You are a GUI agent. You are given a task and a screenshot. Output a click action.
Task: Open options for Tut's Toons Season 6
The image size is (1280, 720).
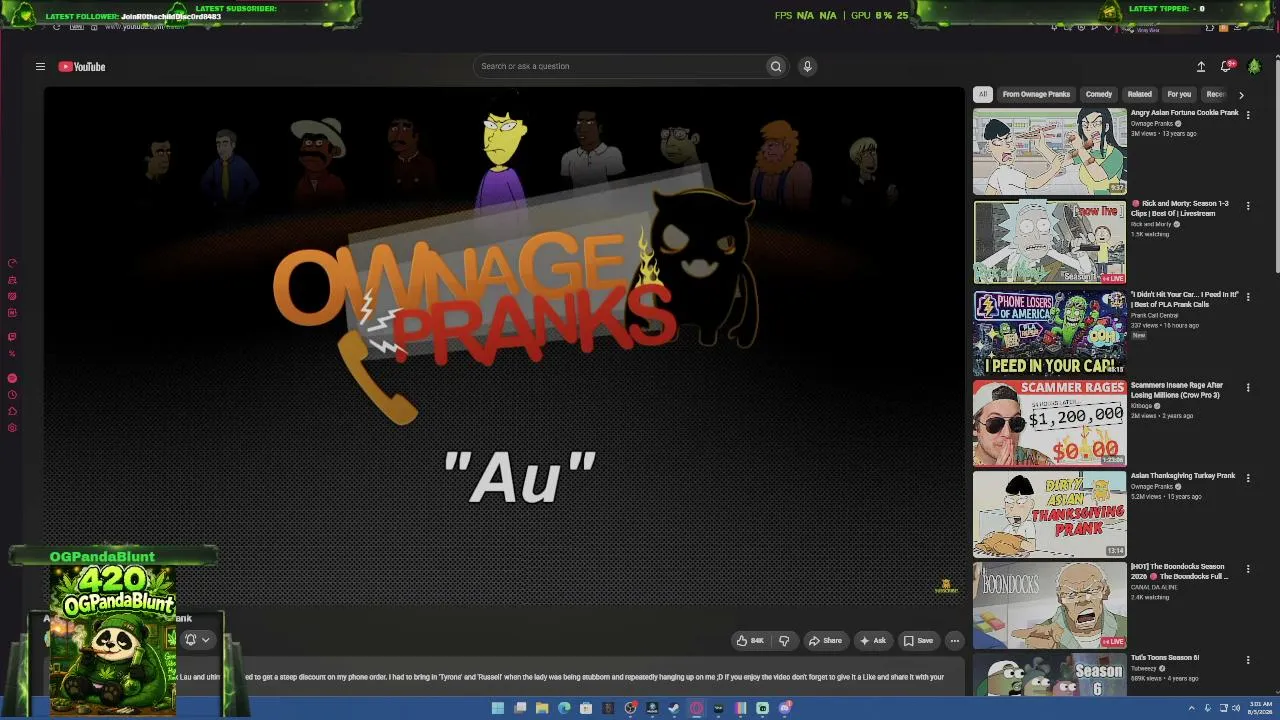(x=1248, y=660)
